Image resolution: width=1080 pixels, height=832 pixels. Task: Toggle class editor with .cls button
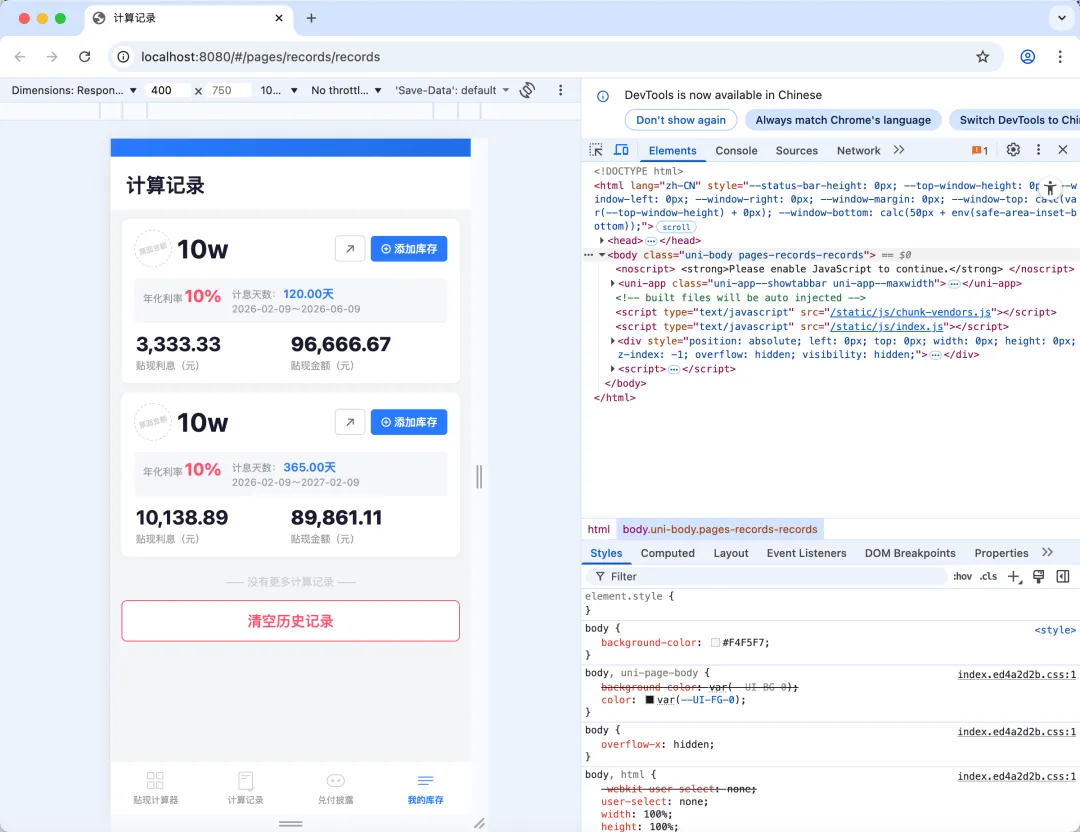(x=988, y=576)
